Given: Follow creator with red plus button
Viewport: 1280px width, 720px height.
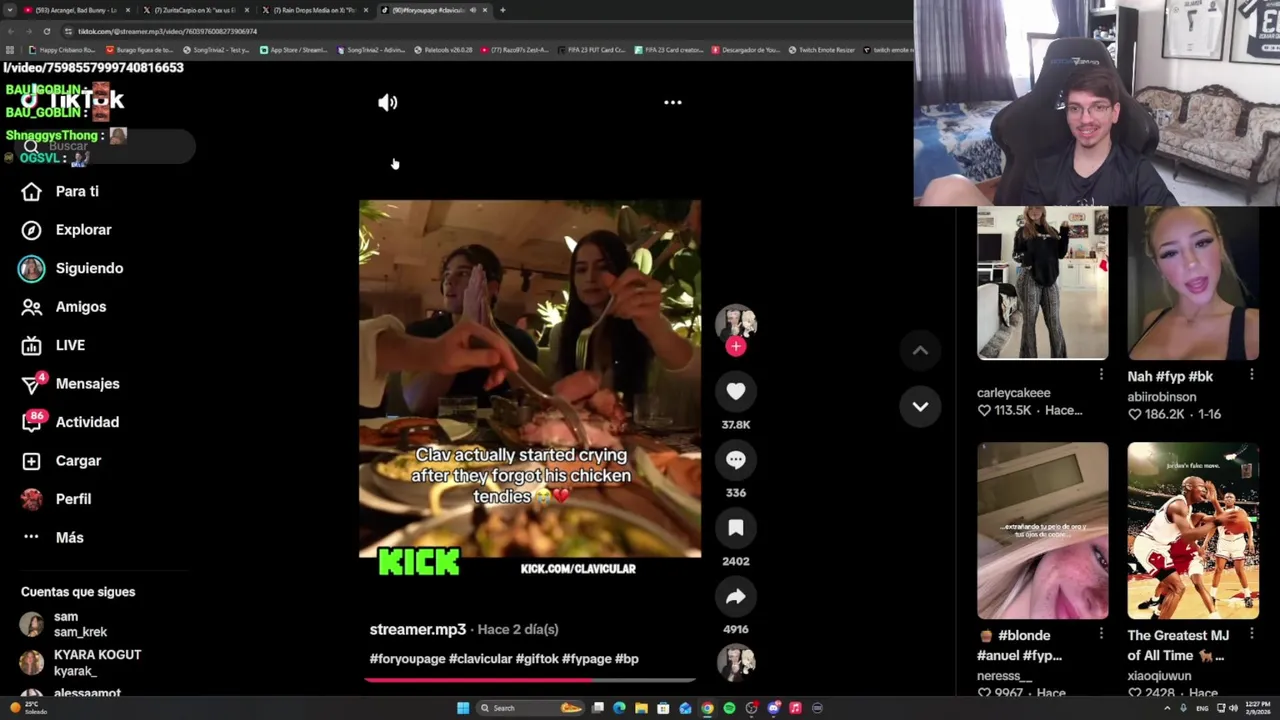Looking at the screenshot, I should tap(736, 346).
